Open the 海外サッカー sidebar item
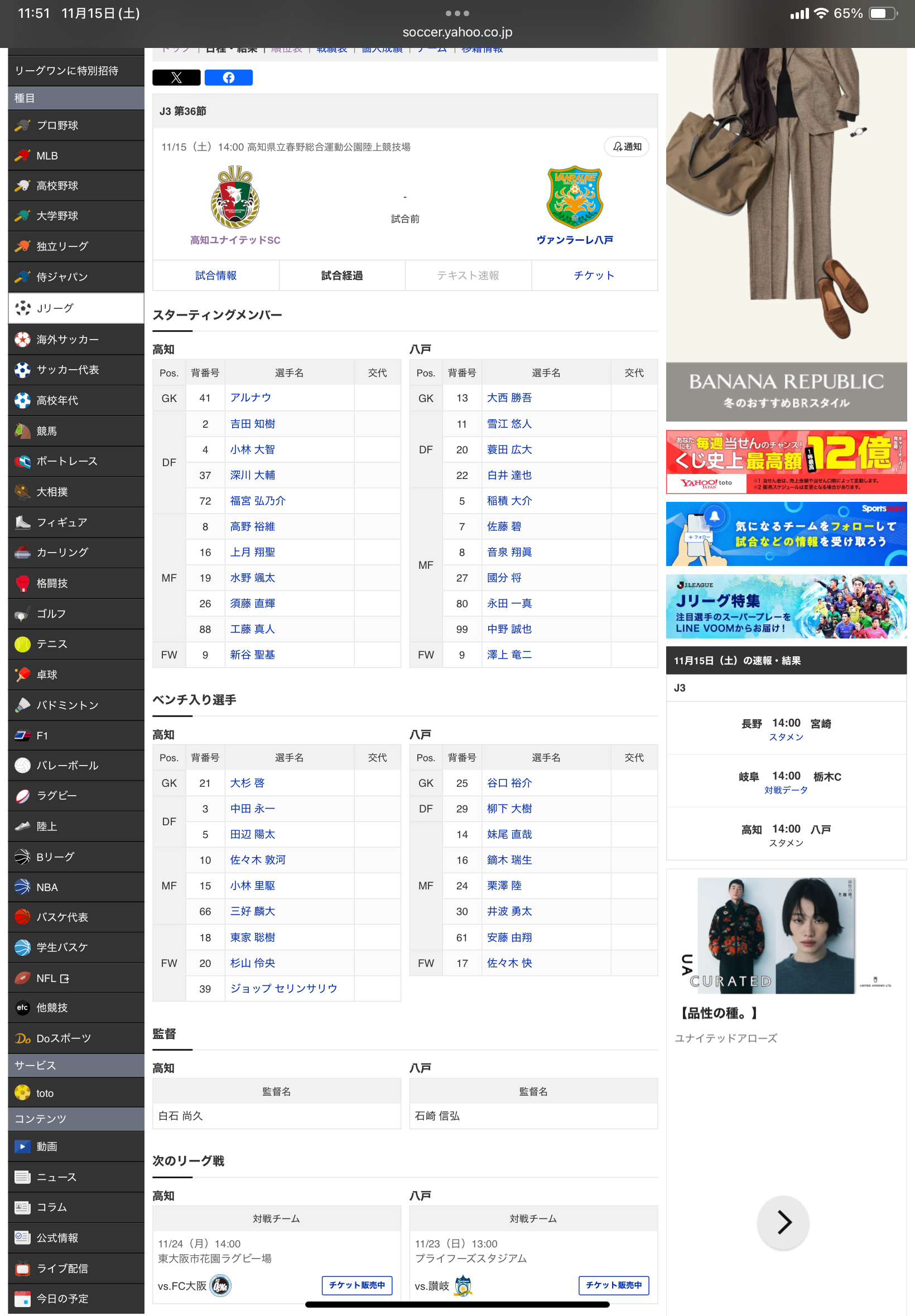The image size is (915, 1316). (76, 339)
